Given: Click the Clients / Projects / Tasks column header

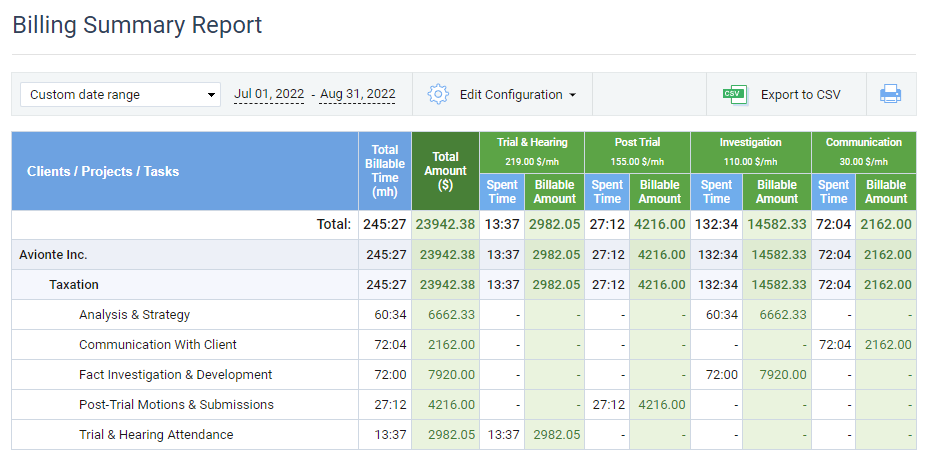Looking at the screenshot, I should pos(185,171).
